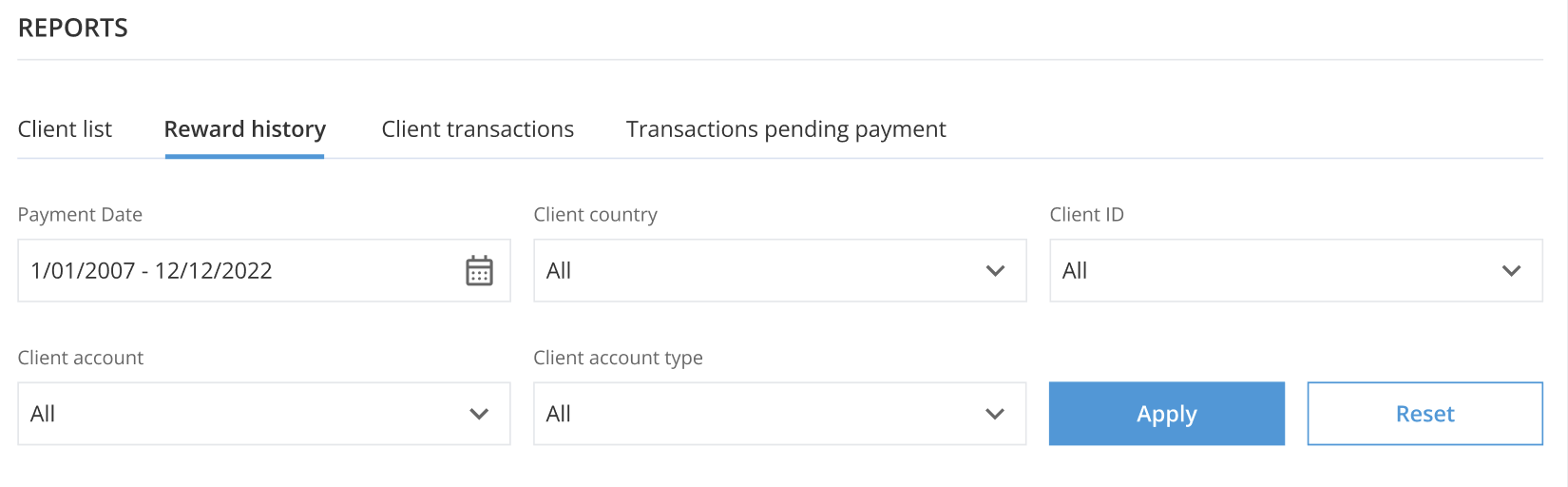Open the Client account combo box

tap(264, 414)
